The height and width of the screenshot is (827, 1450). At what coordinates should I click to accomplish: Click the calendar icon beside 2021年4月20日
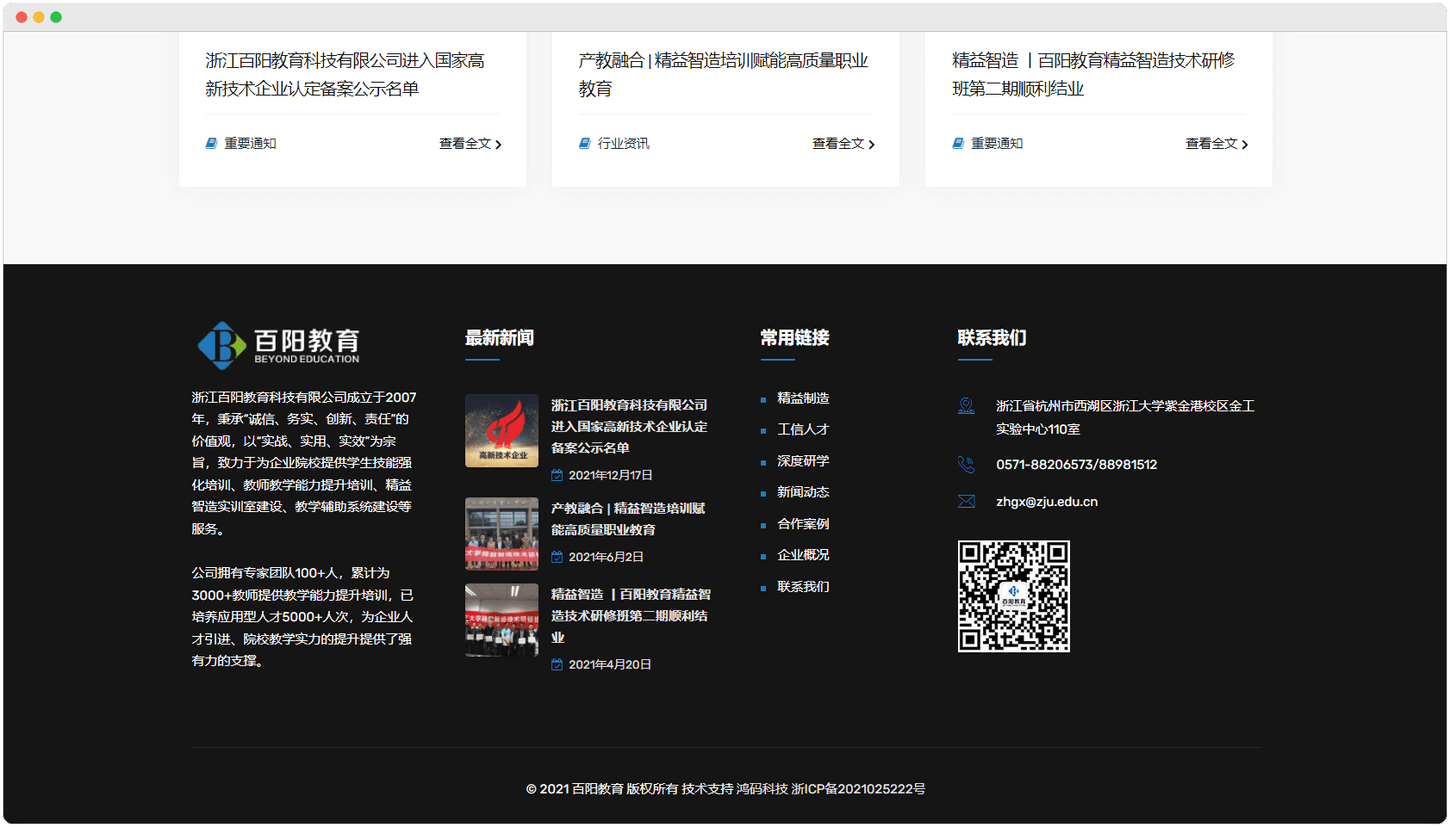pos(557,664)
